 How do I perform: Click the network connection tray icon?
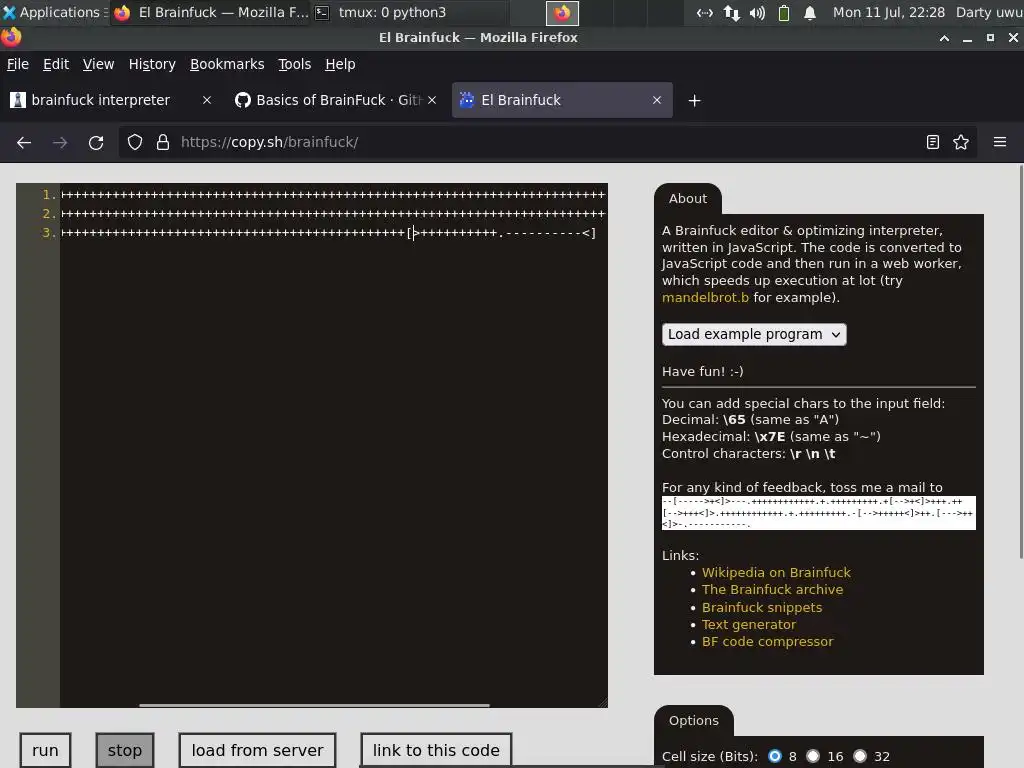click(705, 12)
